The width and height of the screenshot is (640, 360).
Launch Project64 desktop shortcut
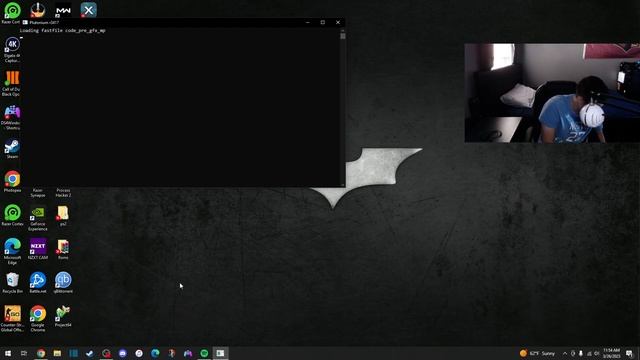pos(63,316)
